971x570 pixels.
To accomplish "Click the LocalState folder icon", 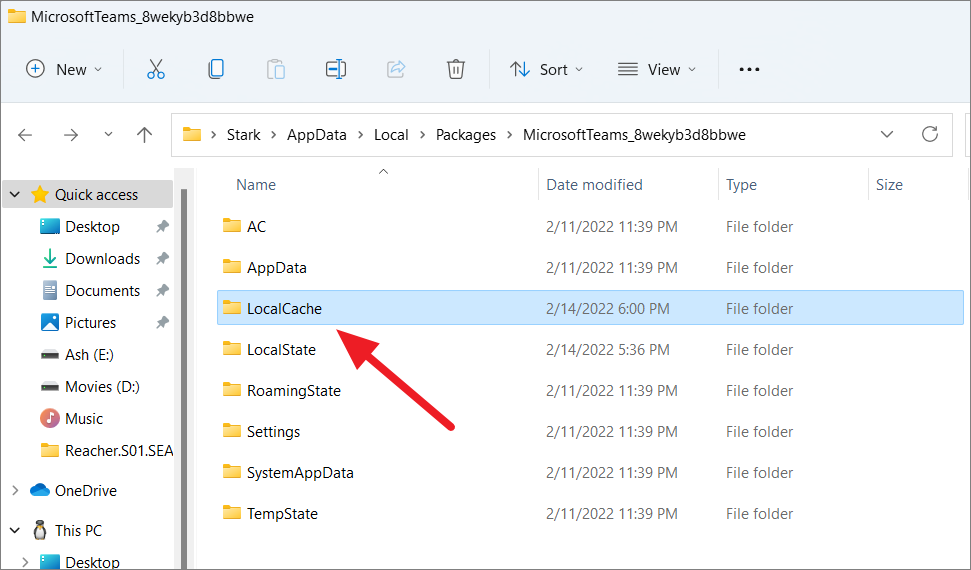I will [232, 348].
